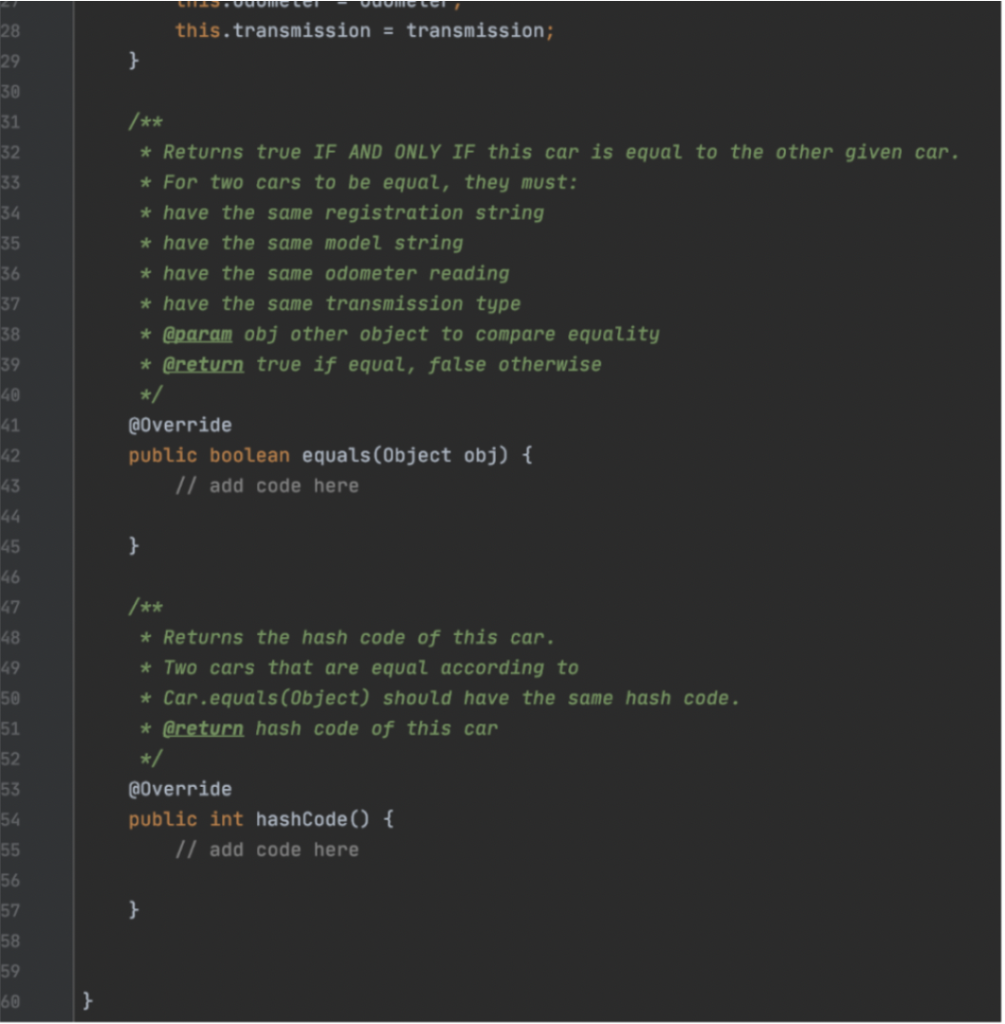Click the hashCode method name
This screenshot has width=1005, height=1024.
click(x=301, y=820)
